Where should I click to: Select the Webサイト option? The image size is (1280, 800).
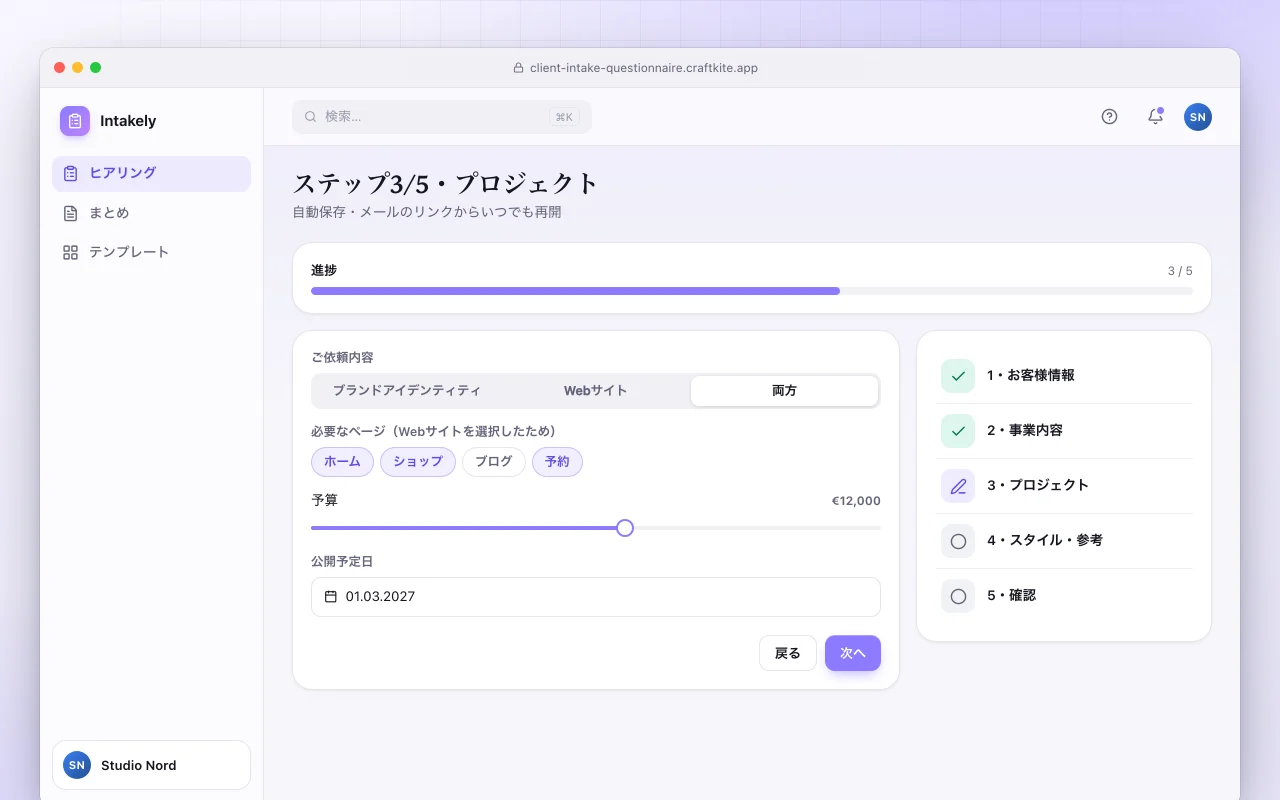point(596,391)
